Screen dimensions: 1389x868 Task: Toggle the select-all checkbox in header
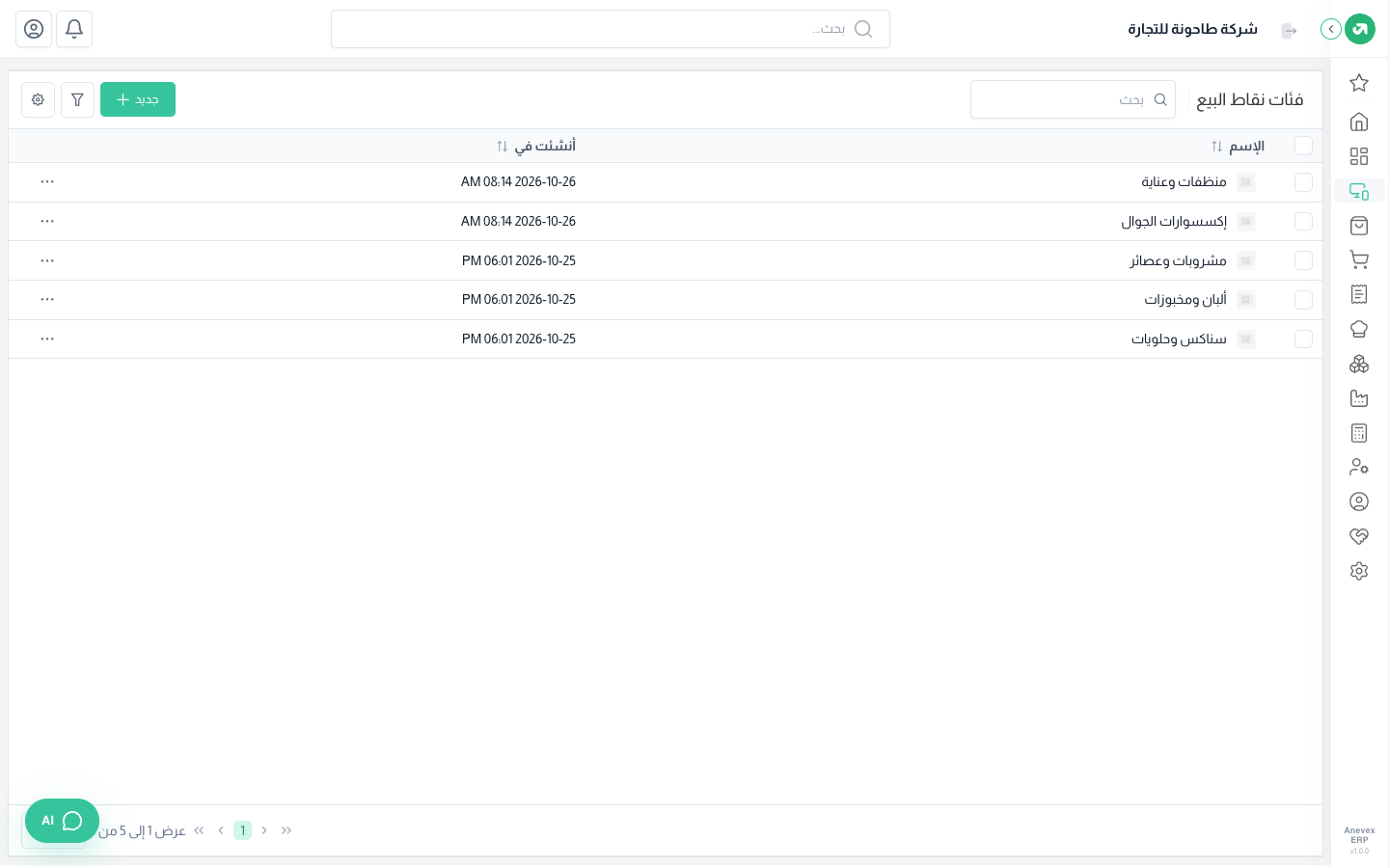click(1303, 146)
